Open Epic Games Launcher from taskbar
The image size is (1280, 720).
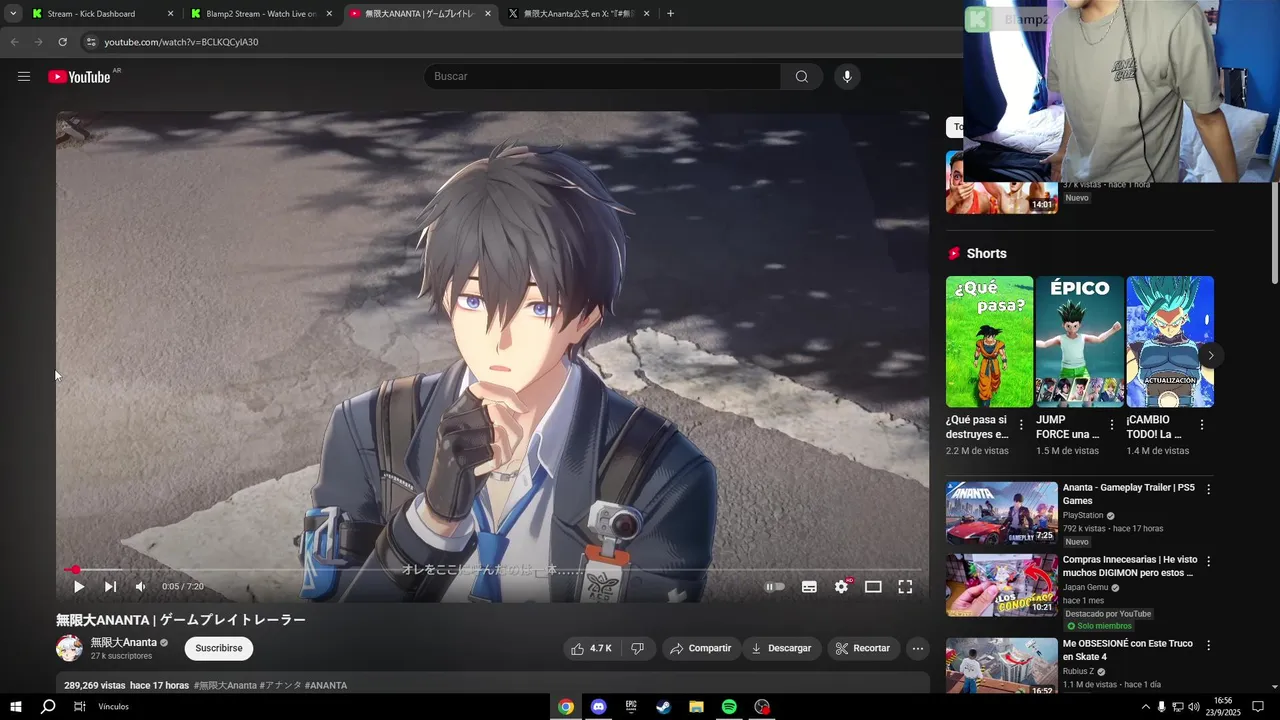tap(631, 707)
